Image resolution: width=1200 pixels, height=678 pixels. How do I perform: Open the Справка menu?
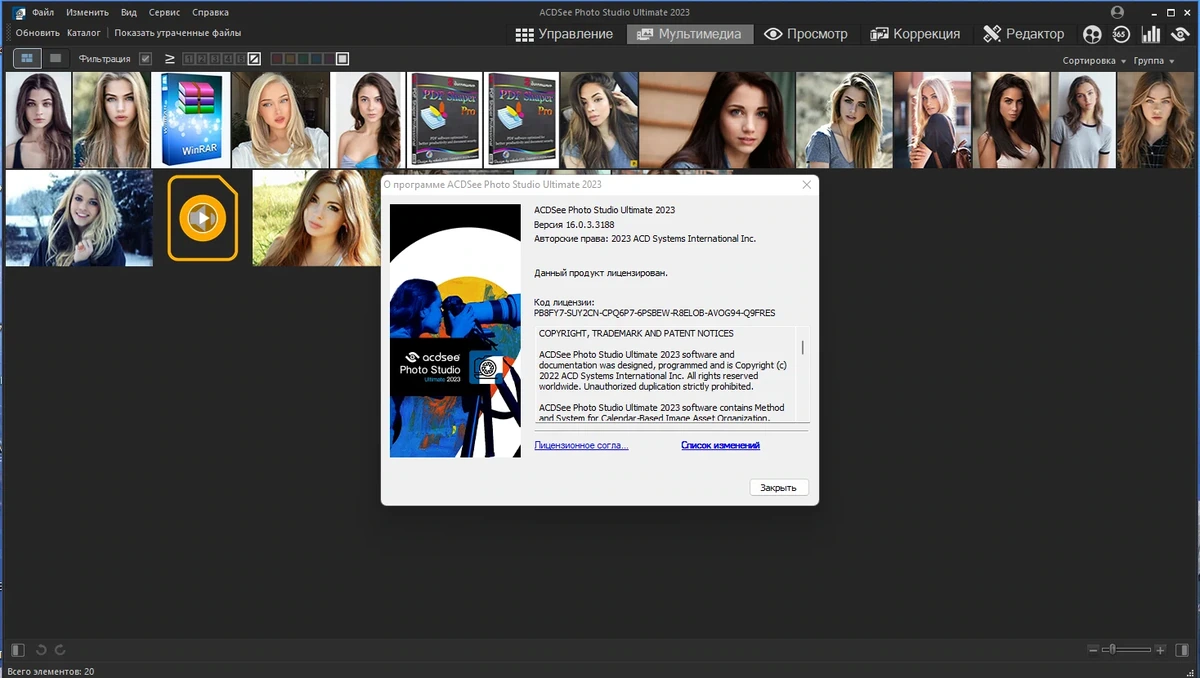coord(210,13)
